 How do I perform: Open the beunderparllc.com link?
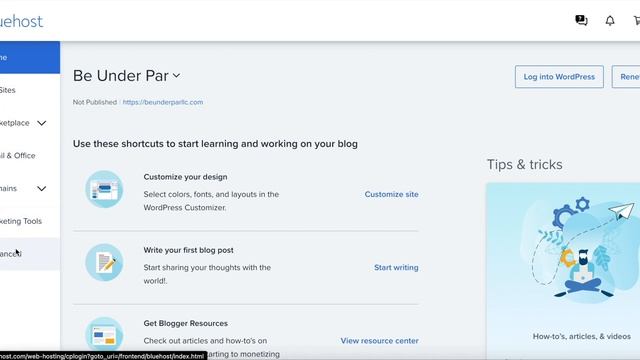[x=163, y=102]
